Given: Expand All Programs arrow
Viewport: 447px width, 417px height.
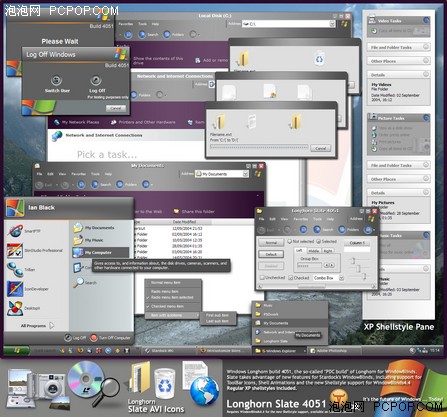Looking at the screenshot, I should tap(52, 325).
